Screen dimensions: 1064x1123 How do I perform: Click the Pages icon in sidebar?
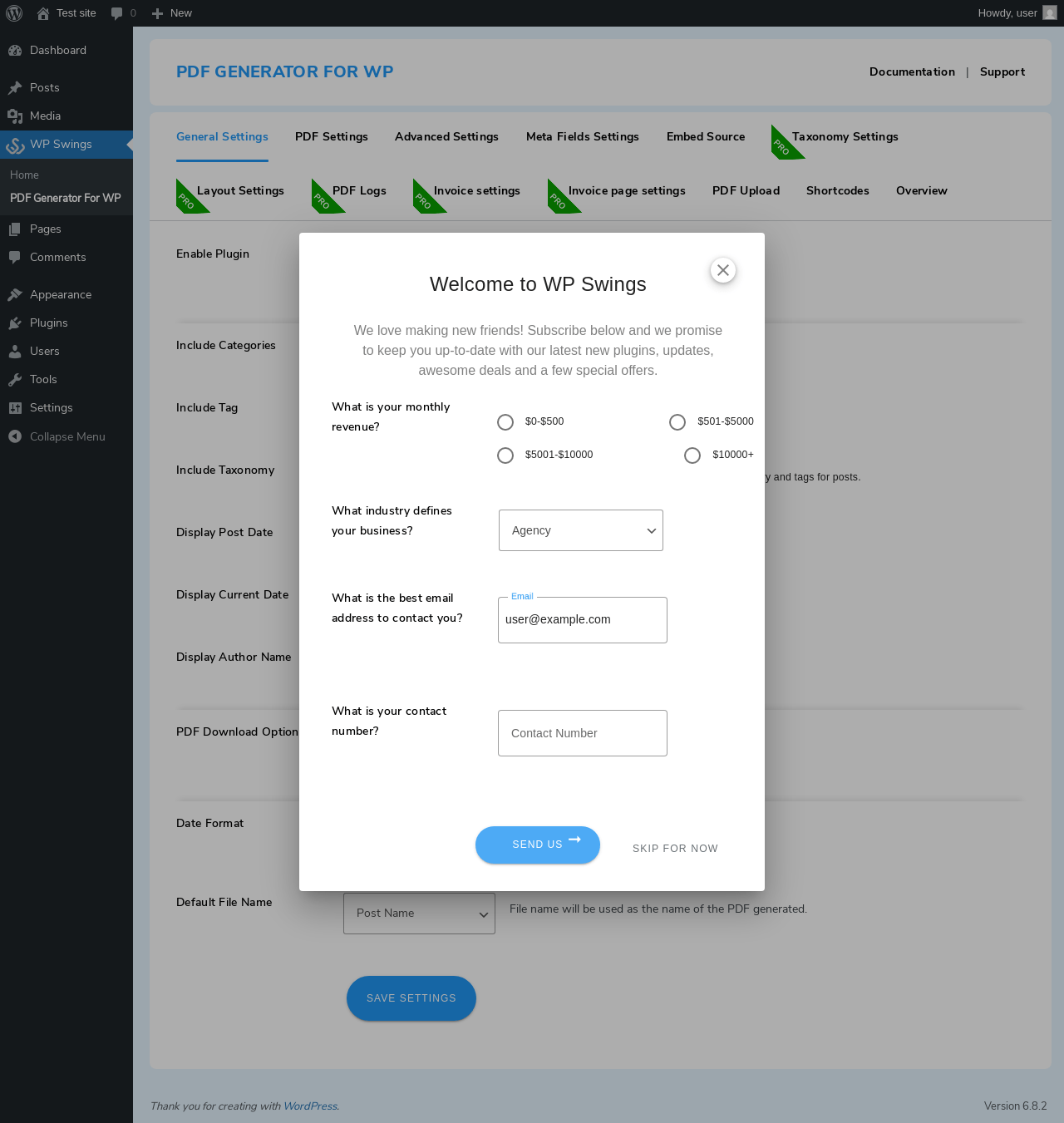coord(15,229)
